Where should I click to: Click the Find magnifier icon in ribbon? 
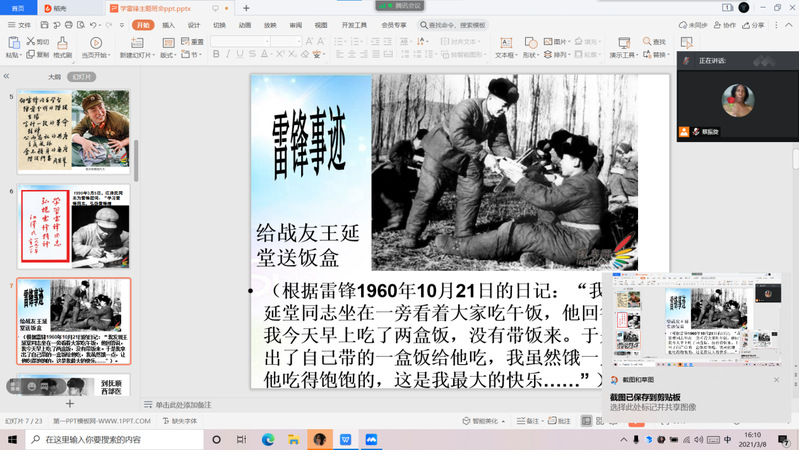pos(647,41)
